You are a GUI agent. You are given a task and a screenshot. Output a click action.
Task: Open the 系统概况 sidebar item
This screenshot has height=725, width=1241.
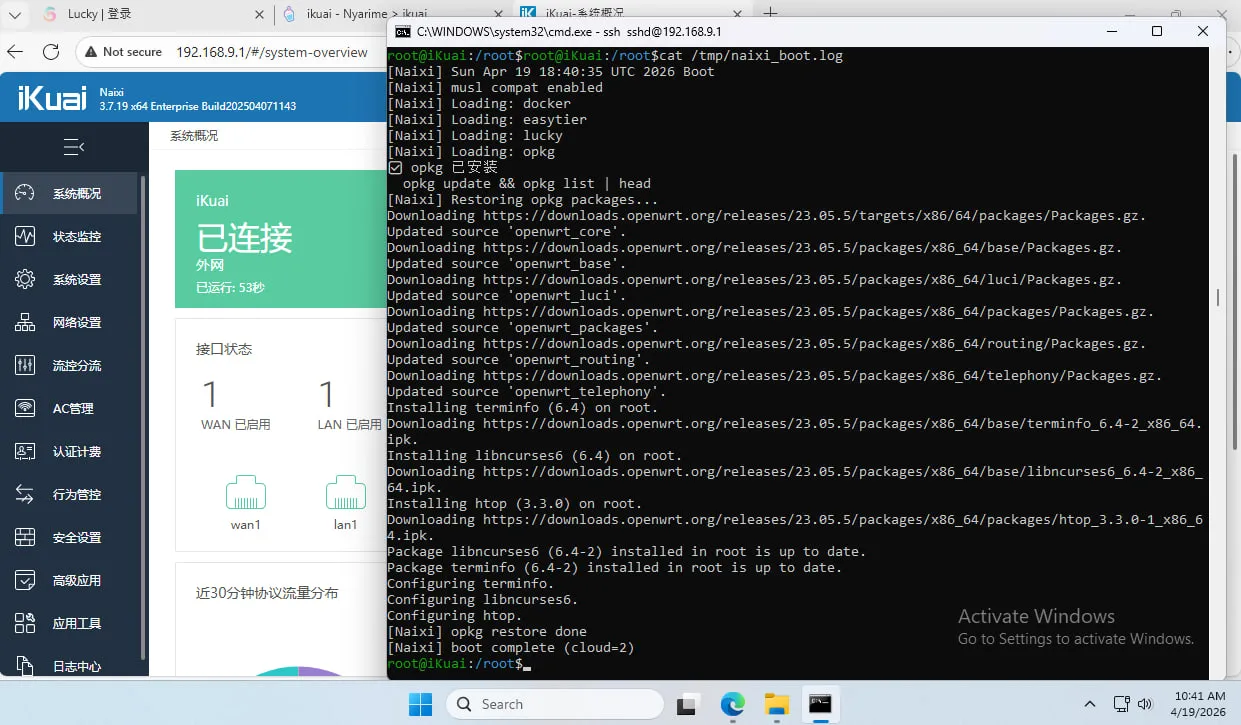coord(76,194)
